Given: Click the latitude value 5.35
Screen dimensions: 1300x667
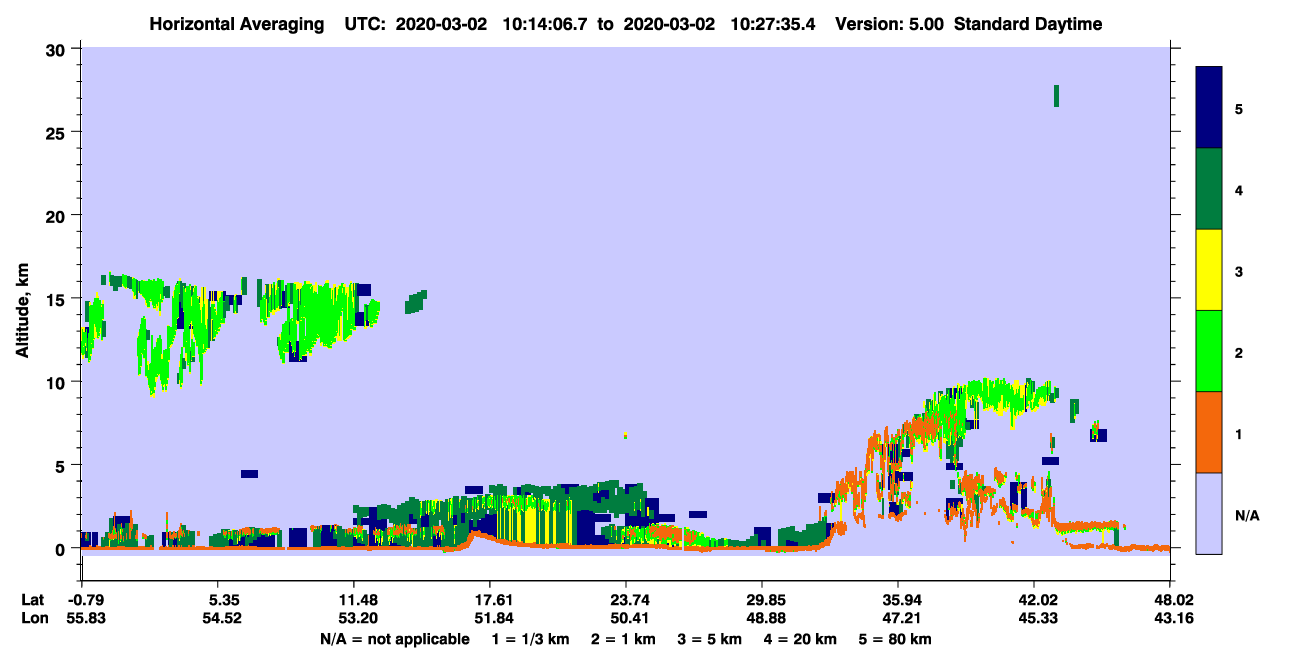Looking at the screenshot, I should pos(218,600).
